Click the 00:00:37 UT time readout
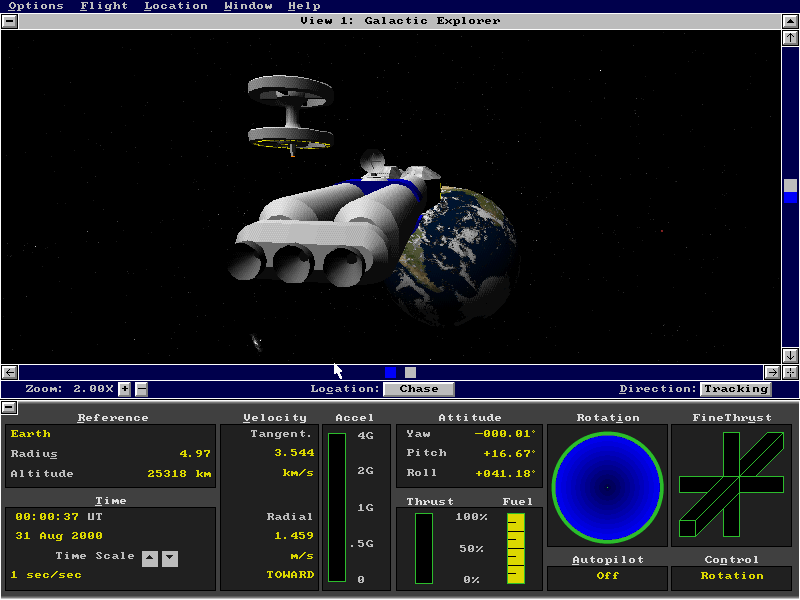 pos(59,516)
